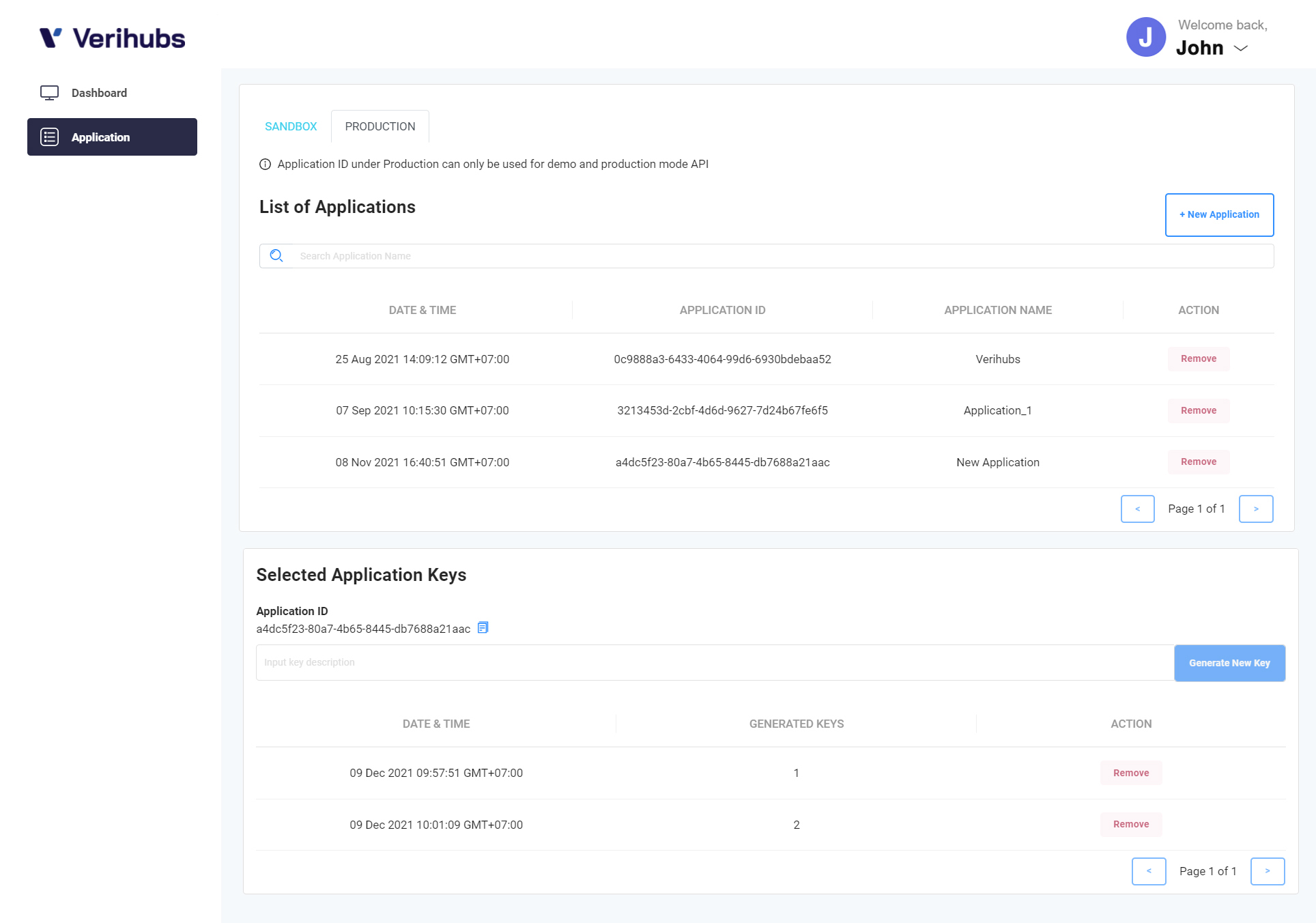Select the PRODUCTION tab
Viewport: 1316px width, 923px height.
380,126
